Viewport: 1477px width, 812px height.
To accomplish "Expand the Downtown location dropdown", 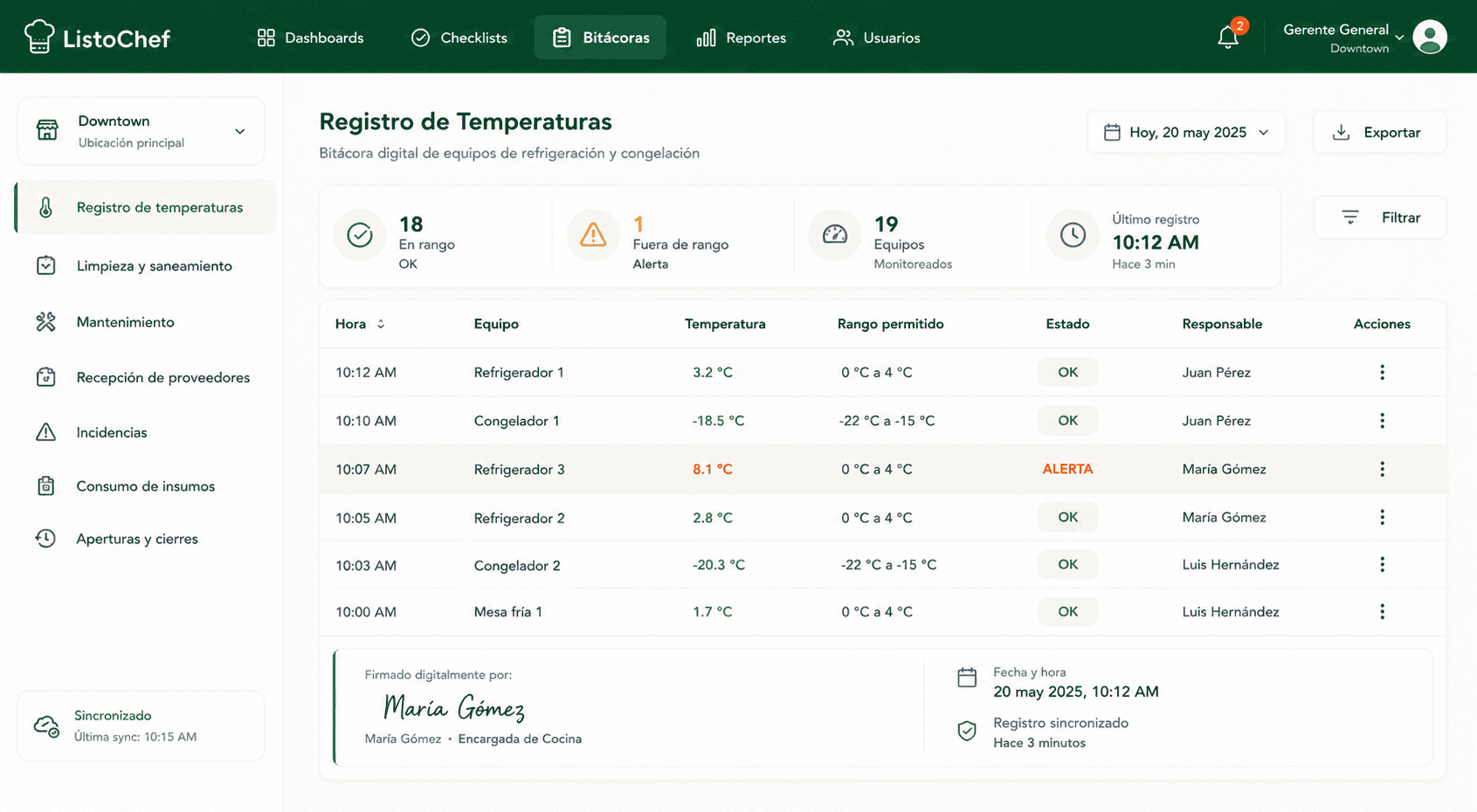I will pos(141,131).
